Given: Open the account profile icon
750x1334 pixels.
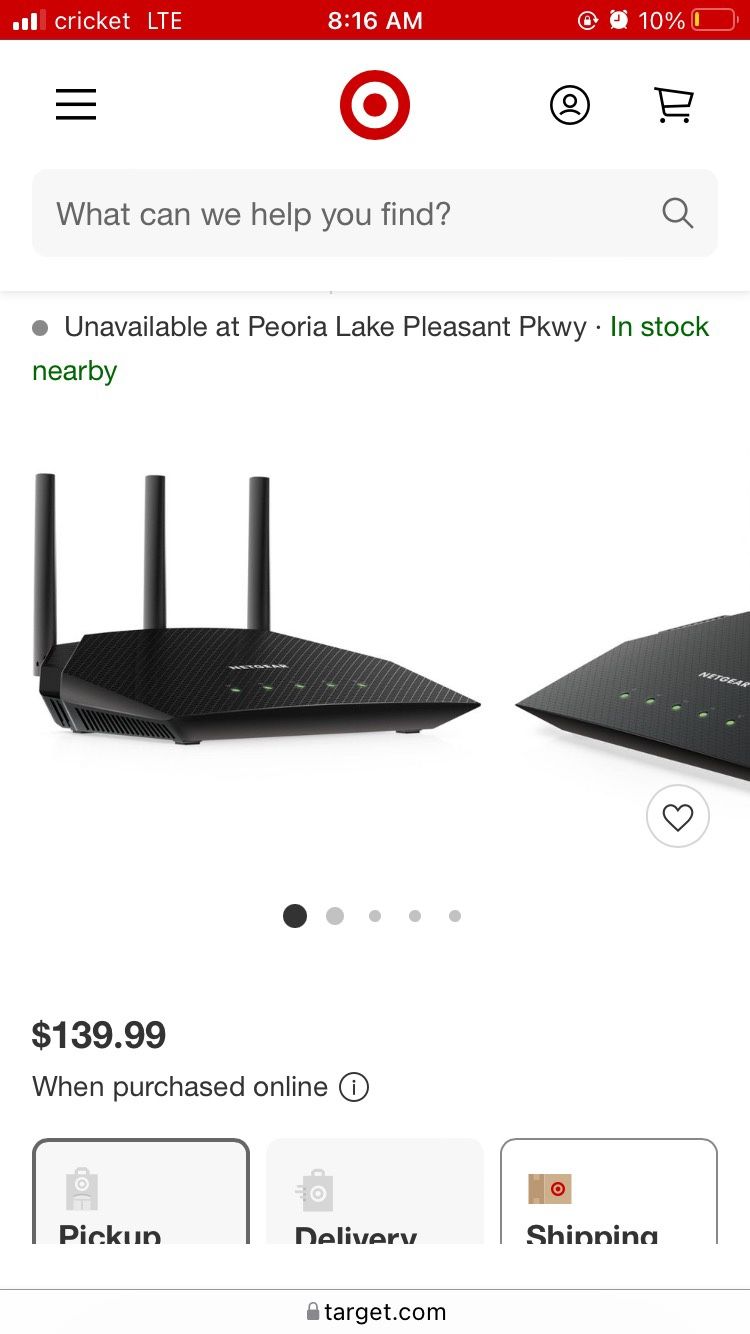Looking at the screenshot, I should pyautogui.click(x=570, y=105).
